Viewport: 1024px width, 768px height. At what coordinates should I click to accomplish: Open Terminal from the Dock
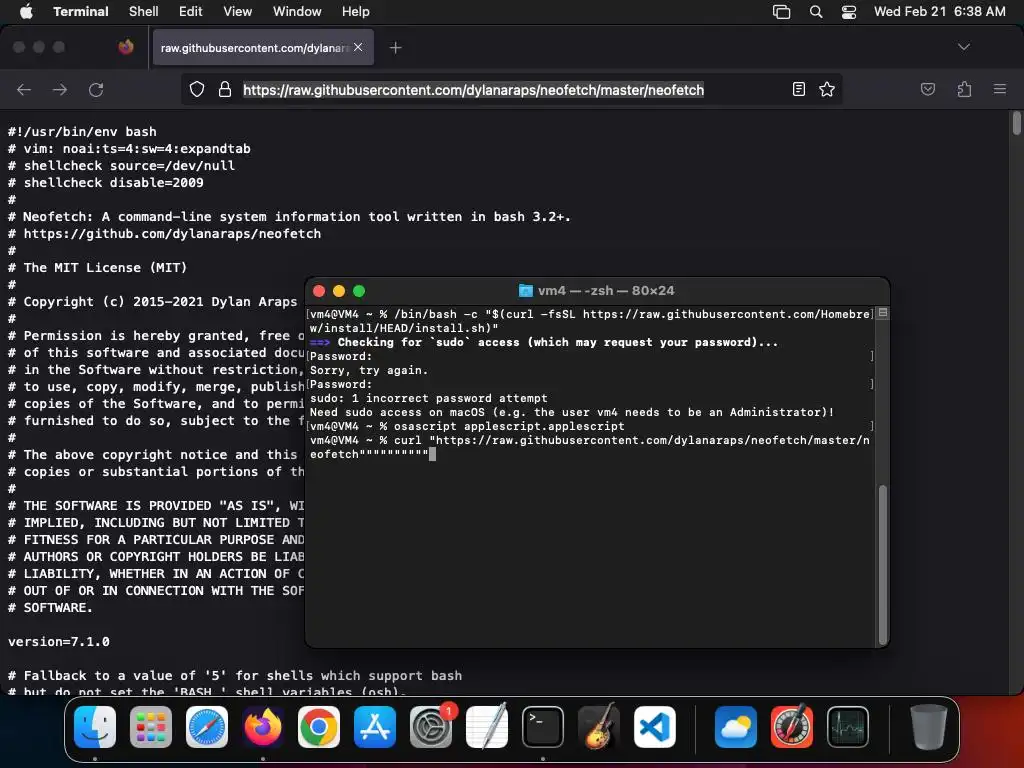[543, 727]
